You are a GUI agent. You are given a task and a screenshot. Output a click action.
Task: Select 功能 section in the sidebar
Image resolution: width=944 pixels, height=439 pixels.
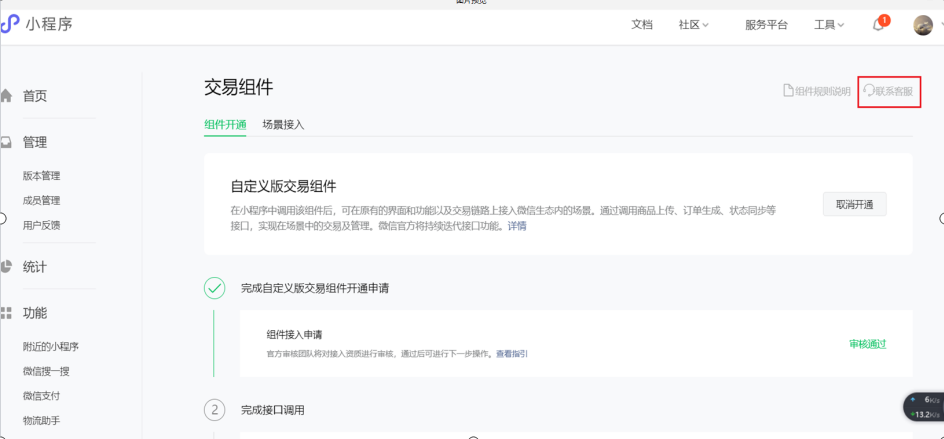pyautogui.click(x=35, y=313)
